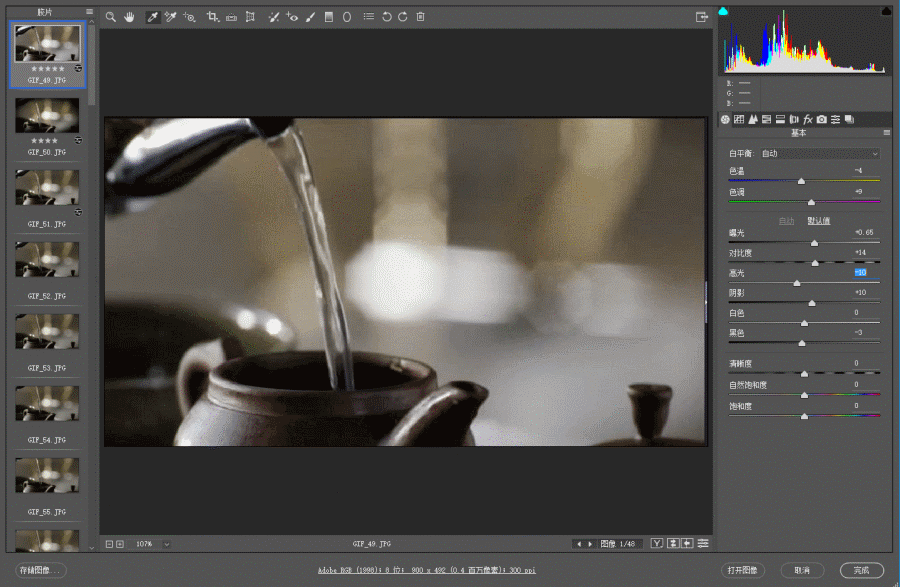Image resolution: width=900 pixels, height=587 pixels.
Task: Select the Hand tool
Action: (129, 17)
